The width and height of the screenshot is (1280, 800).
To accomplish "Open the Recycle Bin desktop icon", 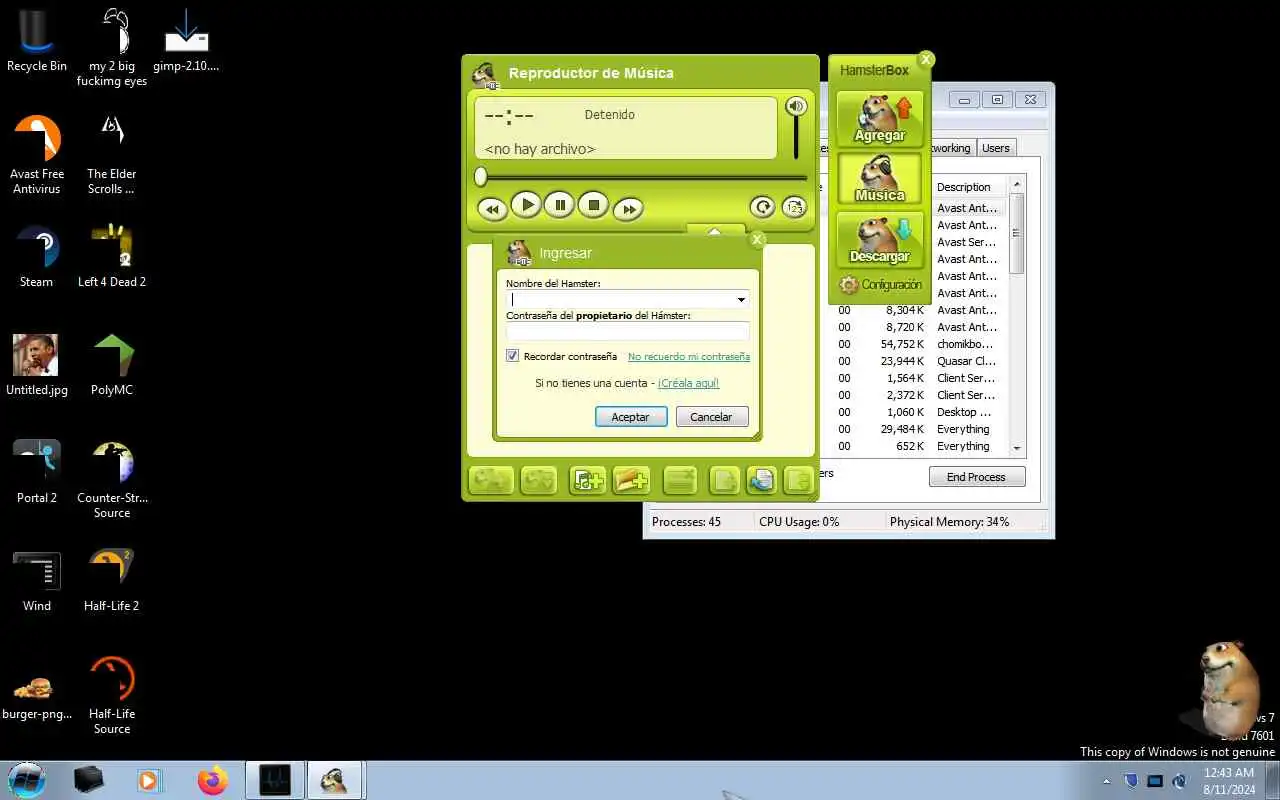I will 37,40.
